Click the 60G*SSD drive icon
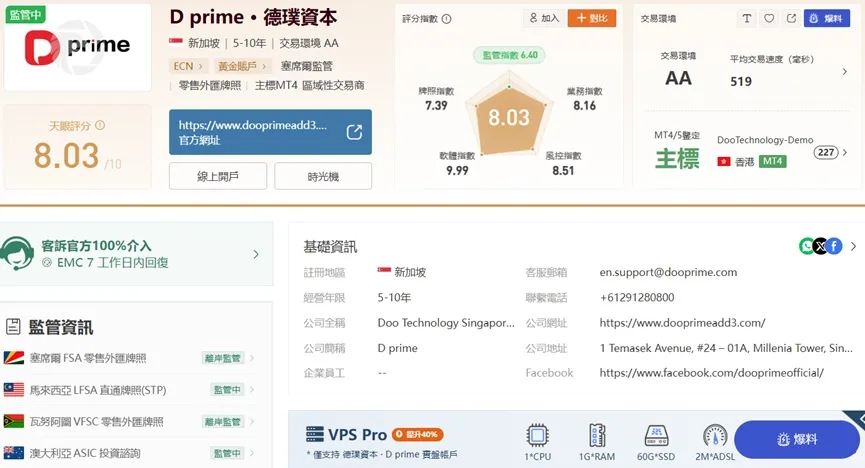The image size is (865, 468). [x=656, y=435]
